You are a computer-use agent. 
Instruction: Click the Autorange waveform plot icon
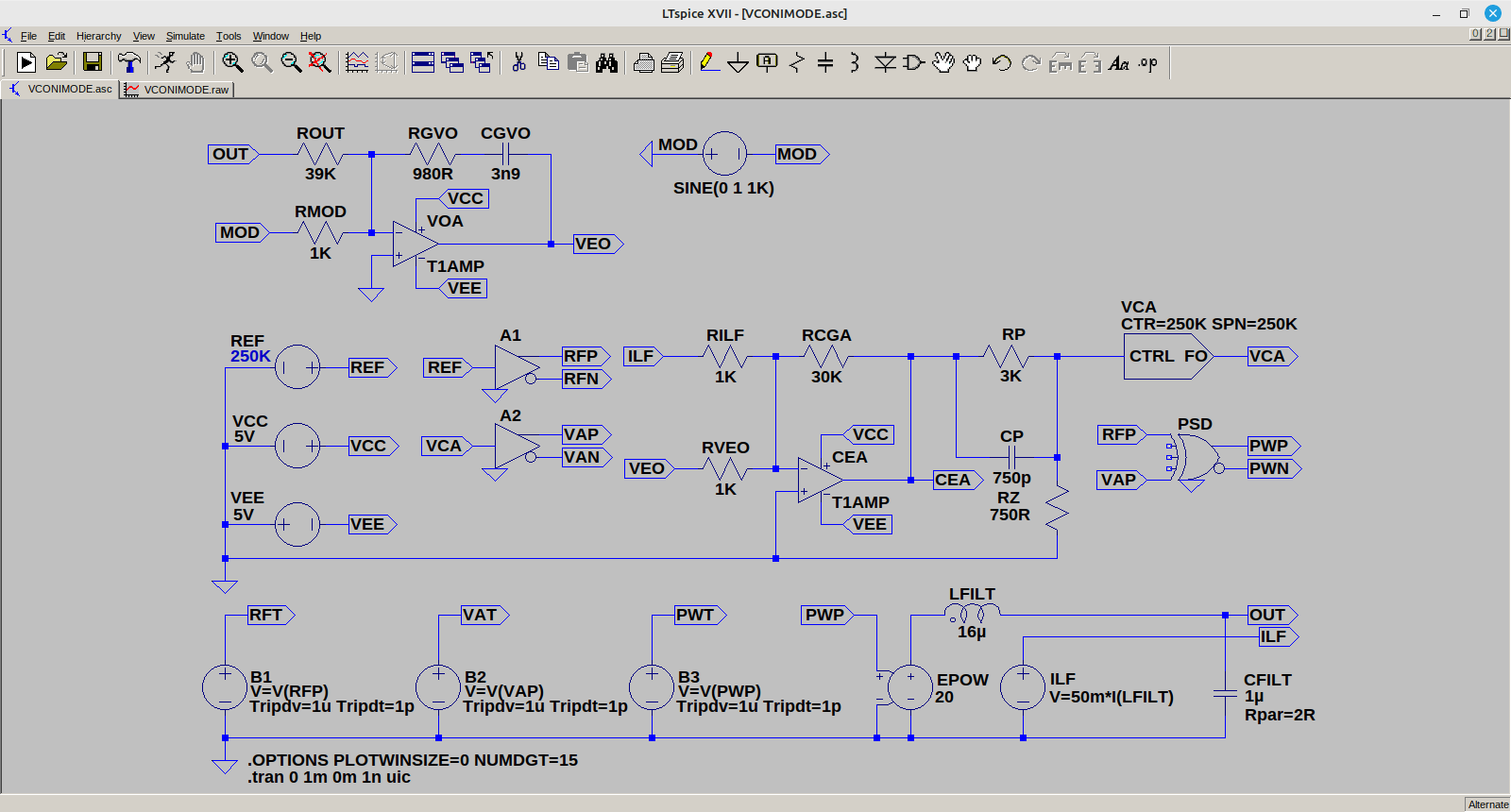(x=357, y=62)
